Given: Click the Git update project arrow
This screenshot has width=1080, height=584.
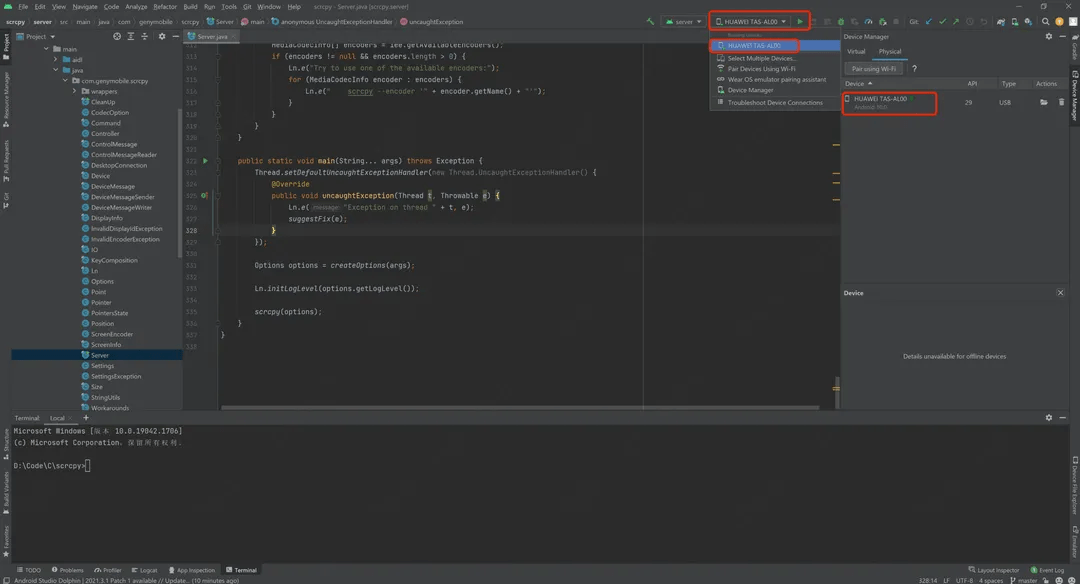Looking at the screenshot, I should 929,21.
